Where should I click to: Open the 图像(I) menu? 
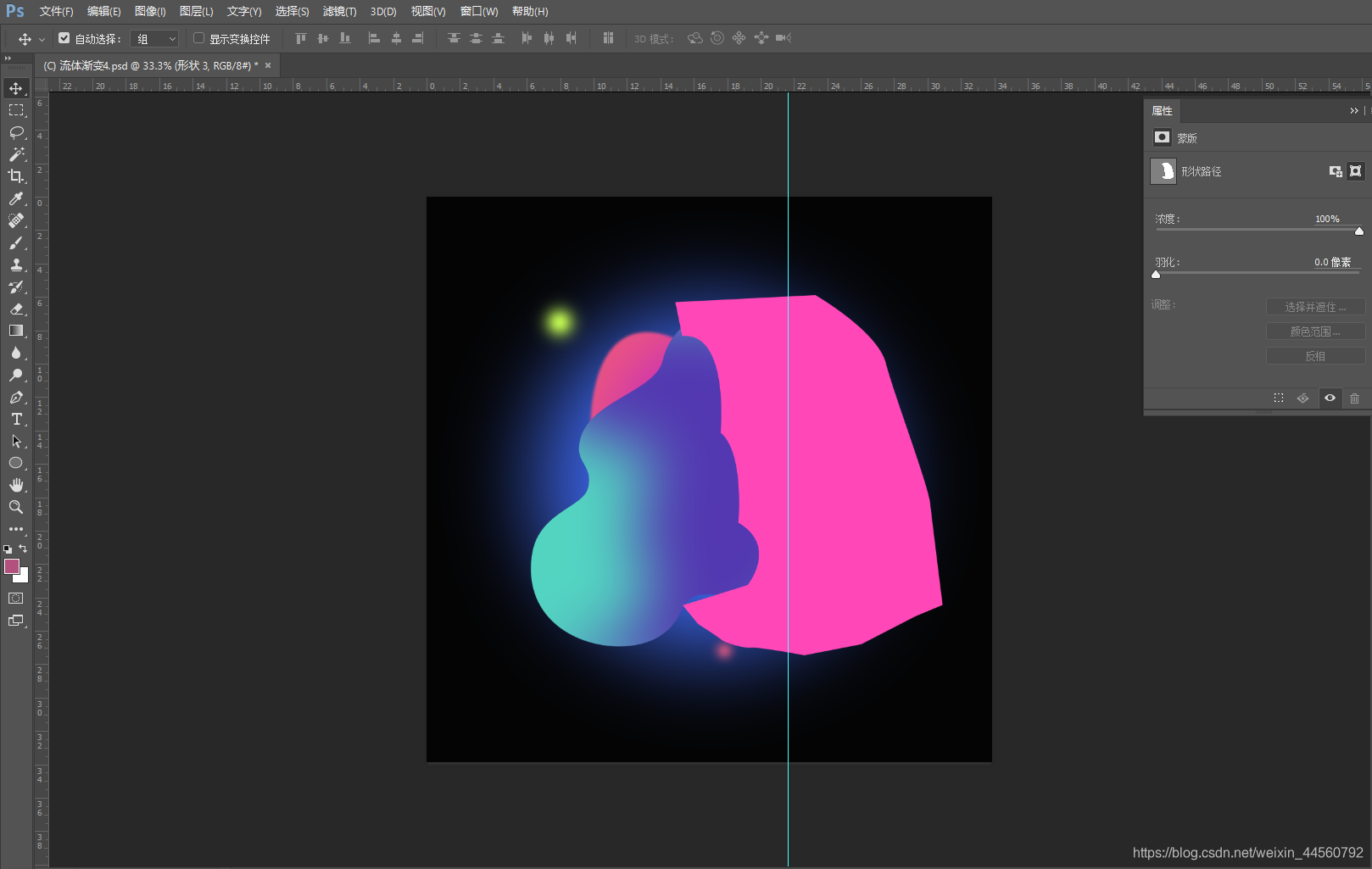(150, 12)
